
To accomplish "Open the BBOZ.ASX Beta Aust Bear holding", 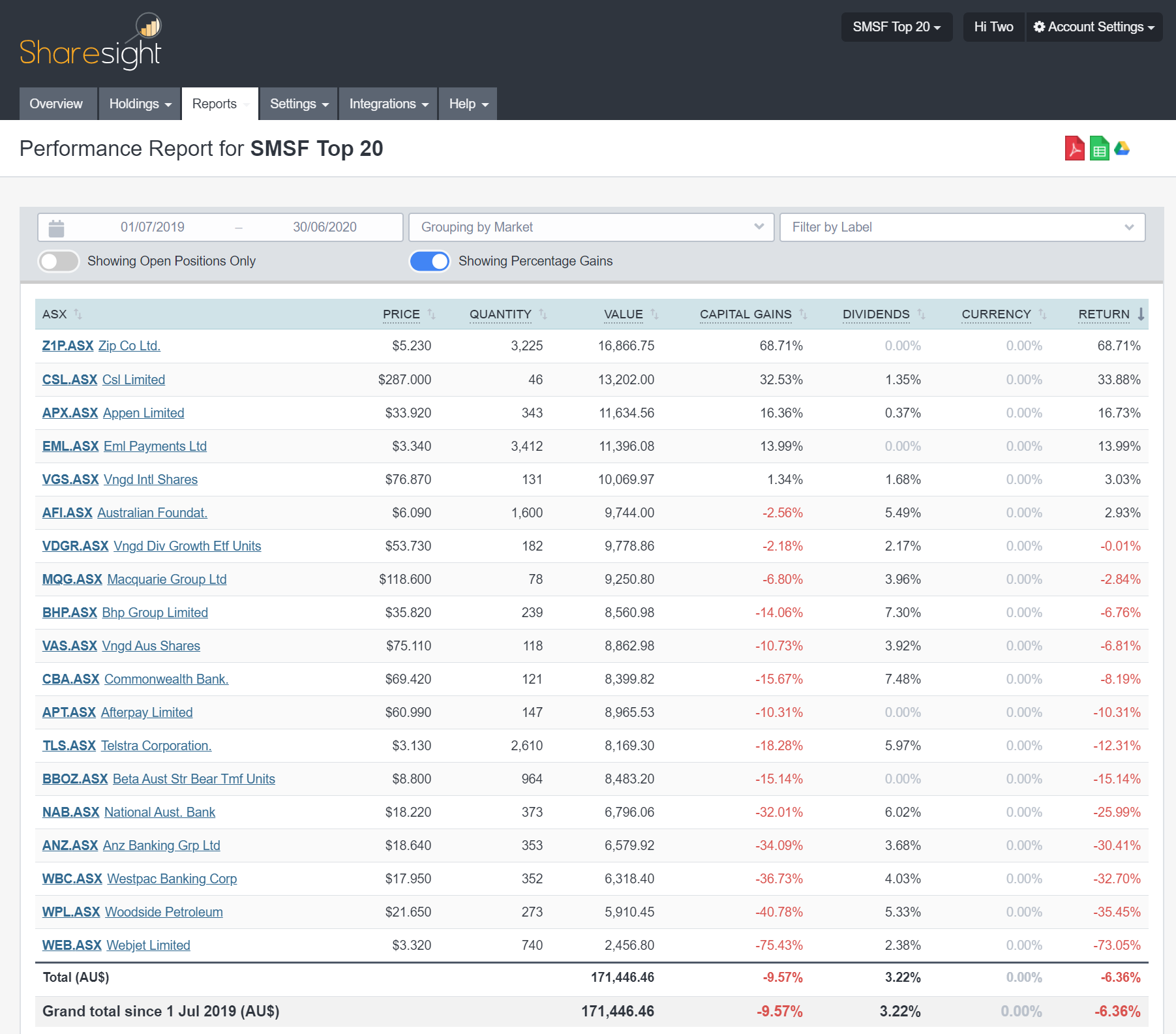I will pos(158,780).
